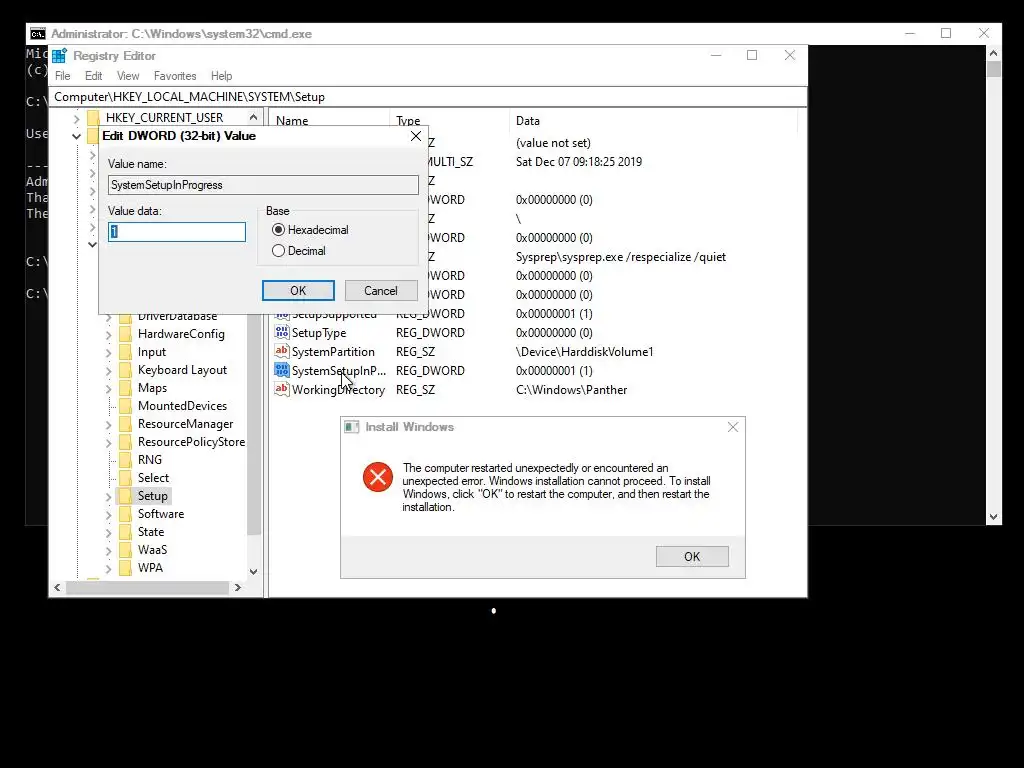Select the WorkingDirectory string value icon
Screen dimensions: 1024x768
tap(281, 389)
